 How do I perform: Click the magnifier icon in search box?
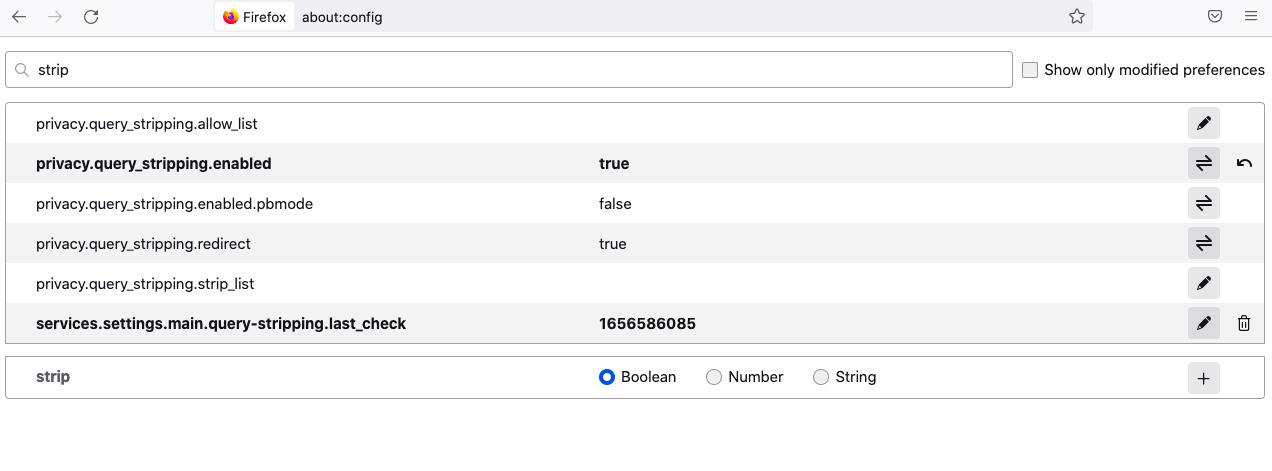(22, 70)
